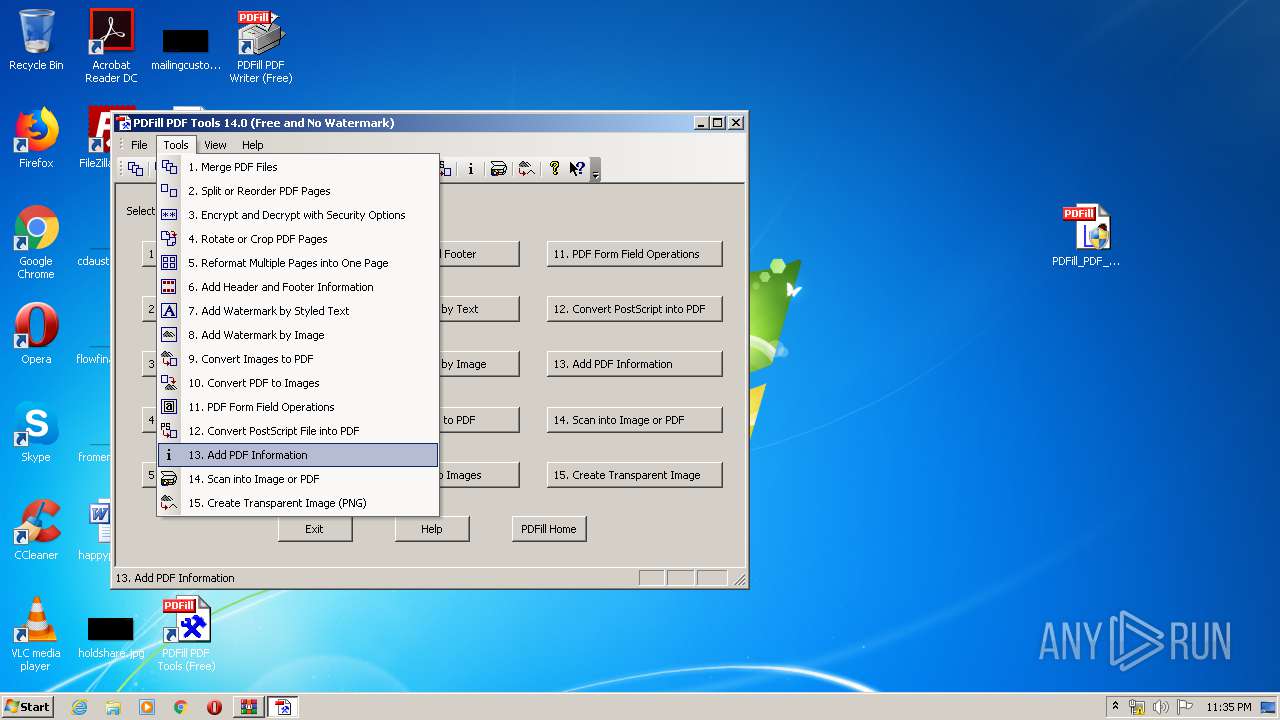Click PDFill PDF Tools taskbar button
Viewport: 1280px width, 720px height.
(x=283, y=707)
